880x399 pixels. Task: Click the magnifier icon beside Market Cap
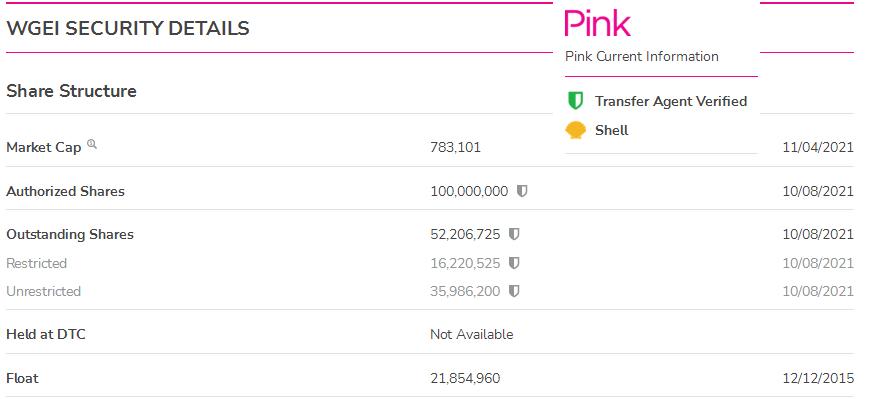(92, 145)
